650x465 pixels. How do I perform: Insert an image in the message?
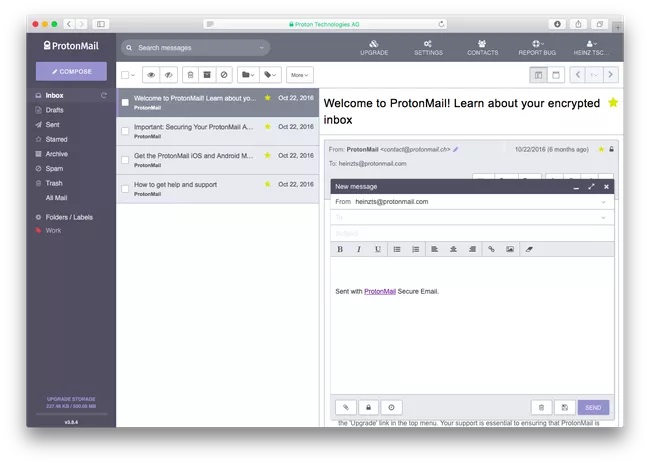(510, 249)
